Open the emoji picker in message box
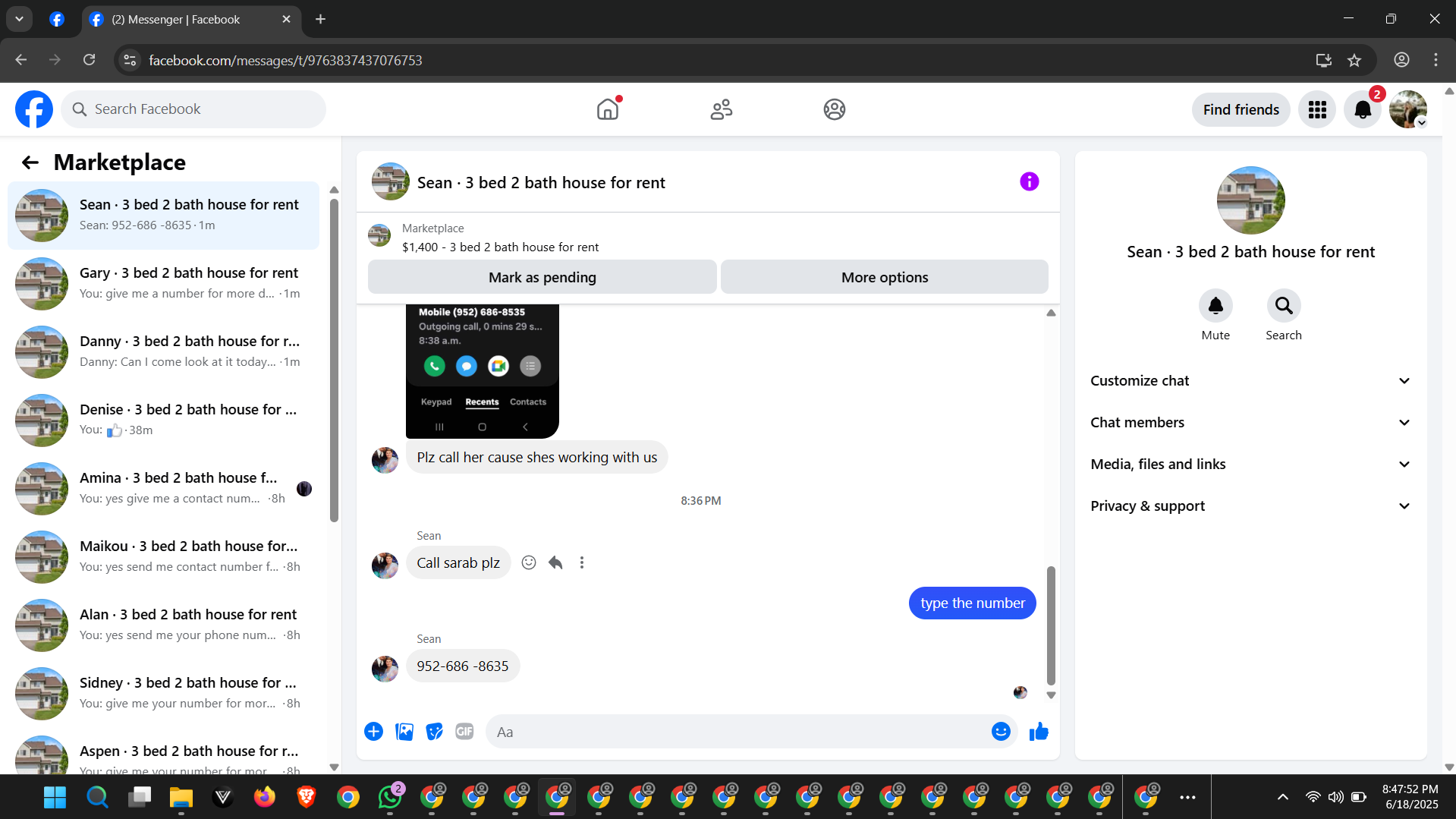Viewport: 1456px width, 819px height. pyautogui.click(x=1001, y=731)
